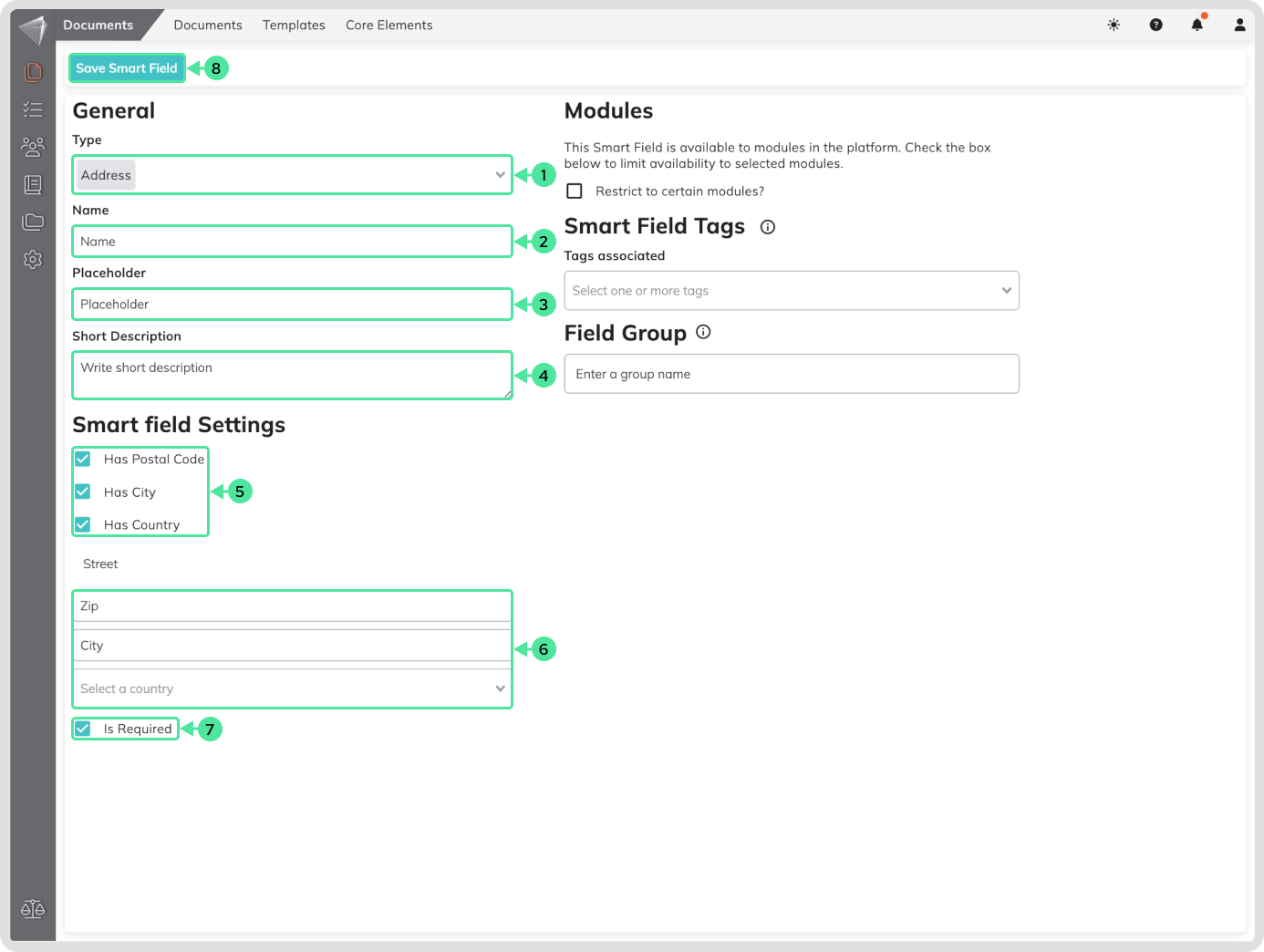Open the users group sidebar icon
The image size is (1264, 952).
point(33,147)
